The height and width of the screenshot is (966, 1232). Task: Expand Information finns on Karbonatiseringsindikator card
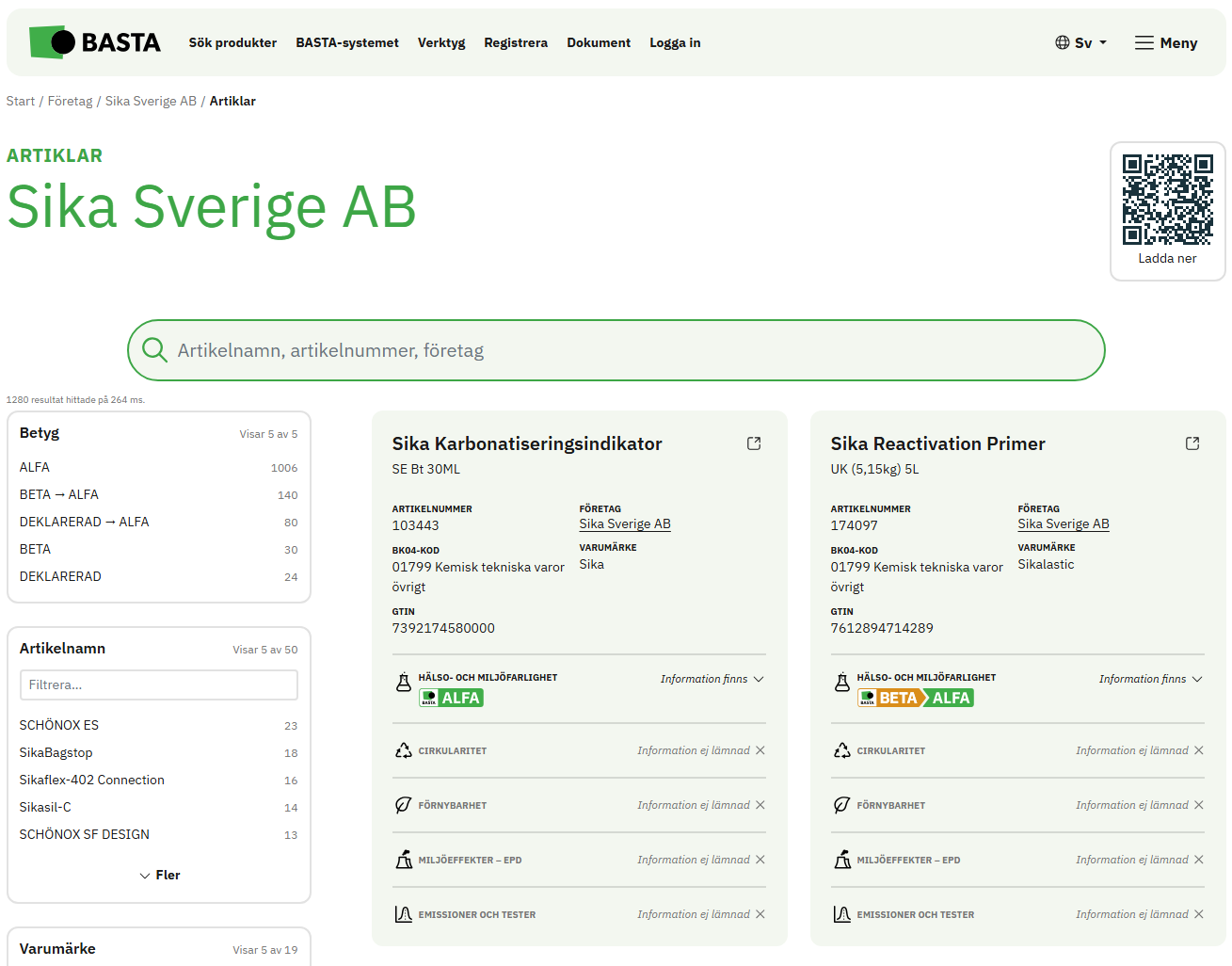tap(712, 679)
